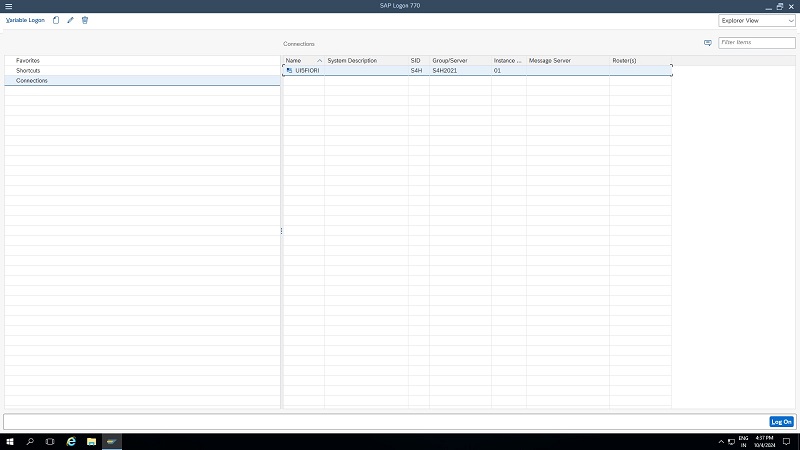Click the Router(s) column header
Viewport: 800px width, 450px height.
pos(640,60)
